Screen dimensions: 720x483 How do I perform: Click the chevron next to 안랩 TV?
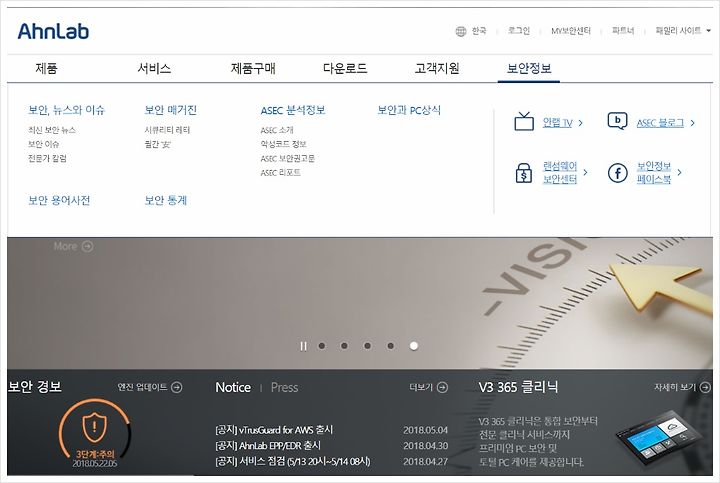[x=580, y=123]
